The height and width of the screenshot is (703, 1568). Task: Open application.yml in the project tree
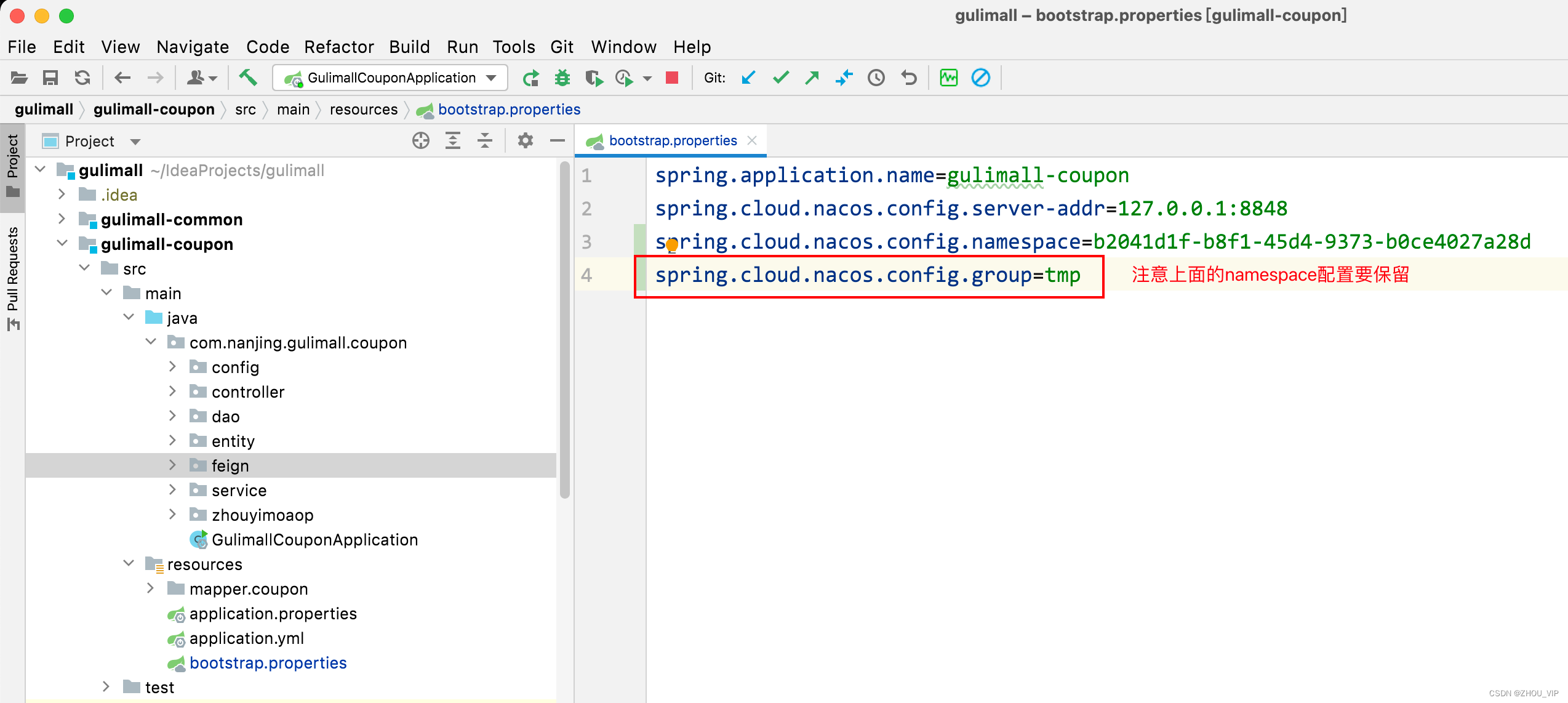(246, 638)
